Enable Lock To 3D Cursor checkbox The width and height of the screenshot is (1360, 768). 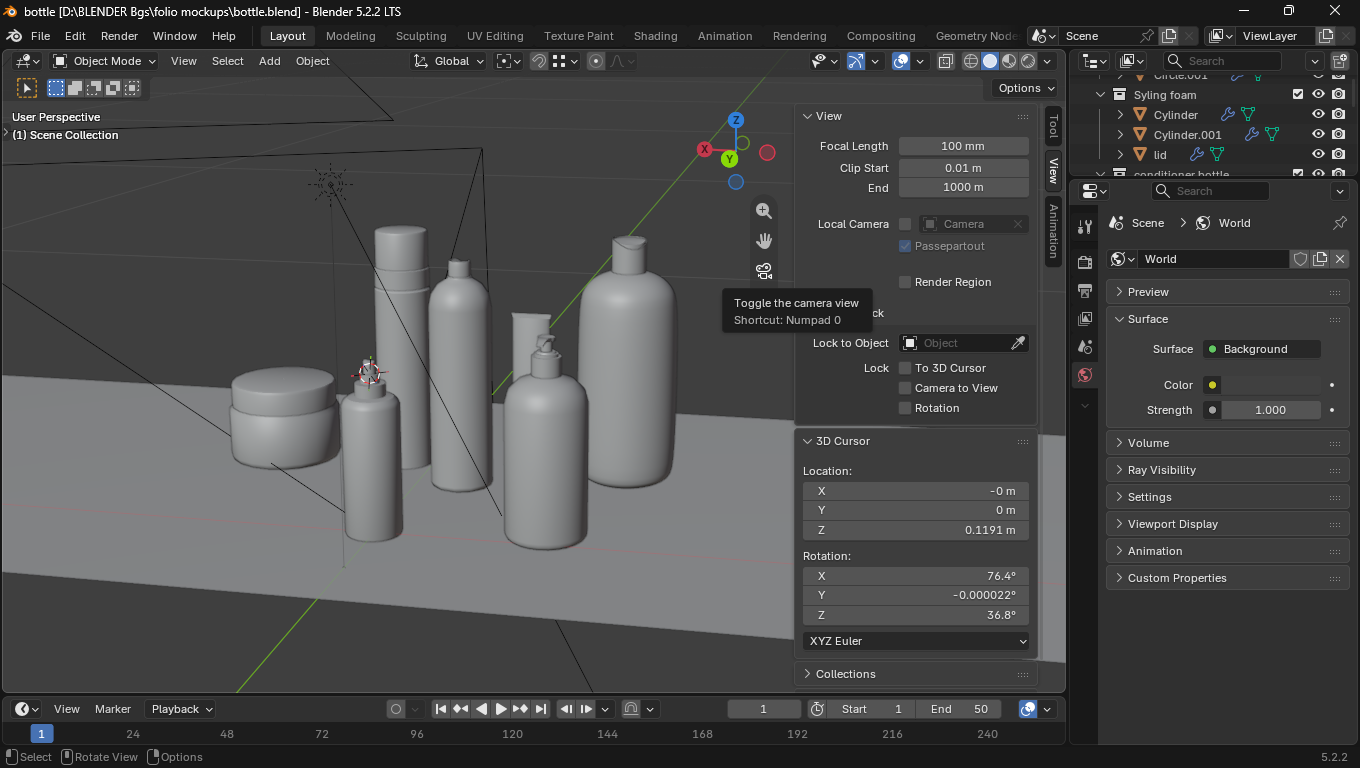click(x=905, y=368)
